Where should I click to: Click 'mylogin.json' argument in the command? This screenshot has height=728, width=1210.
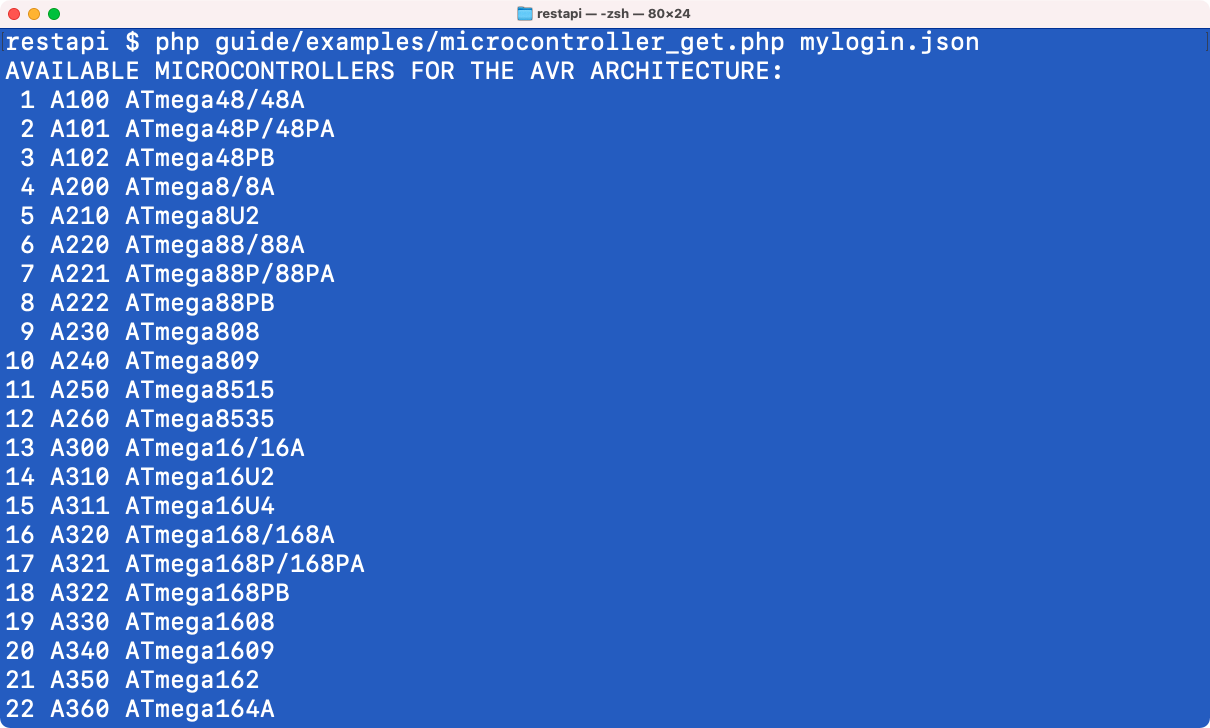click(889, 43)
